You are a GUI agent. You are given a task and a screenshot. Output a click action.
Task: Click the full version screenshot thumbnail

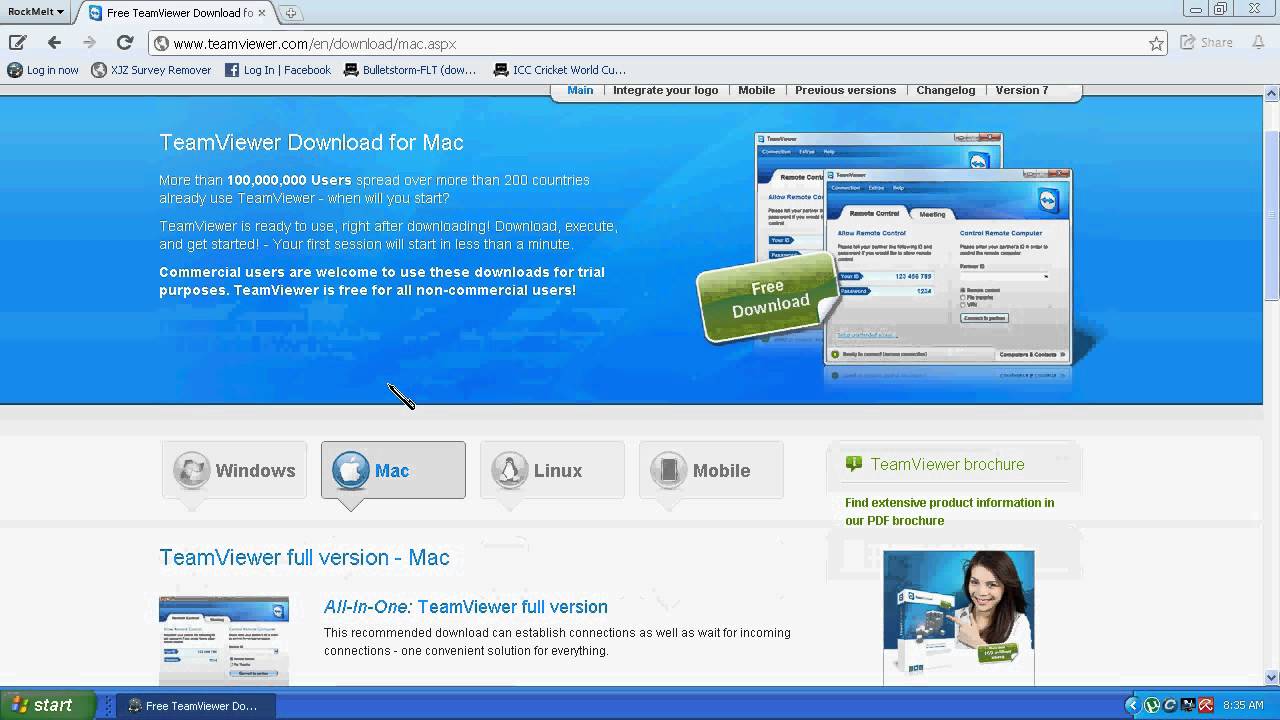click(x=224, y=641)
